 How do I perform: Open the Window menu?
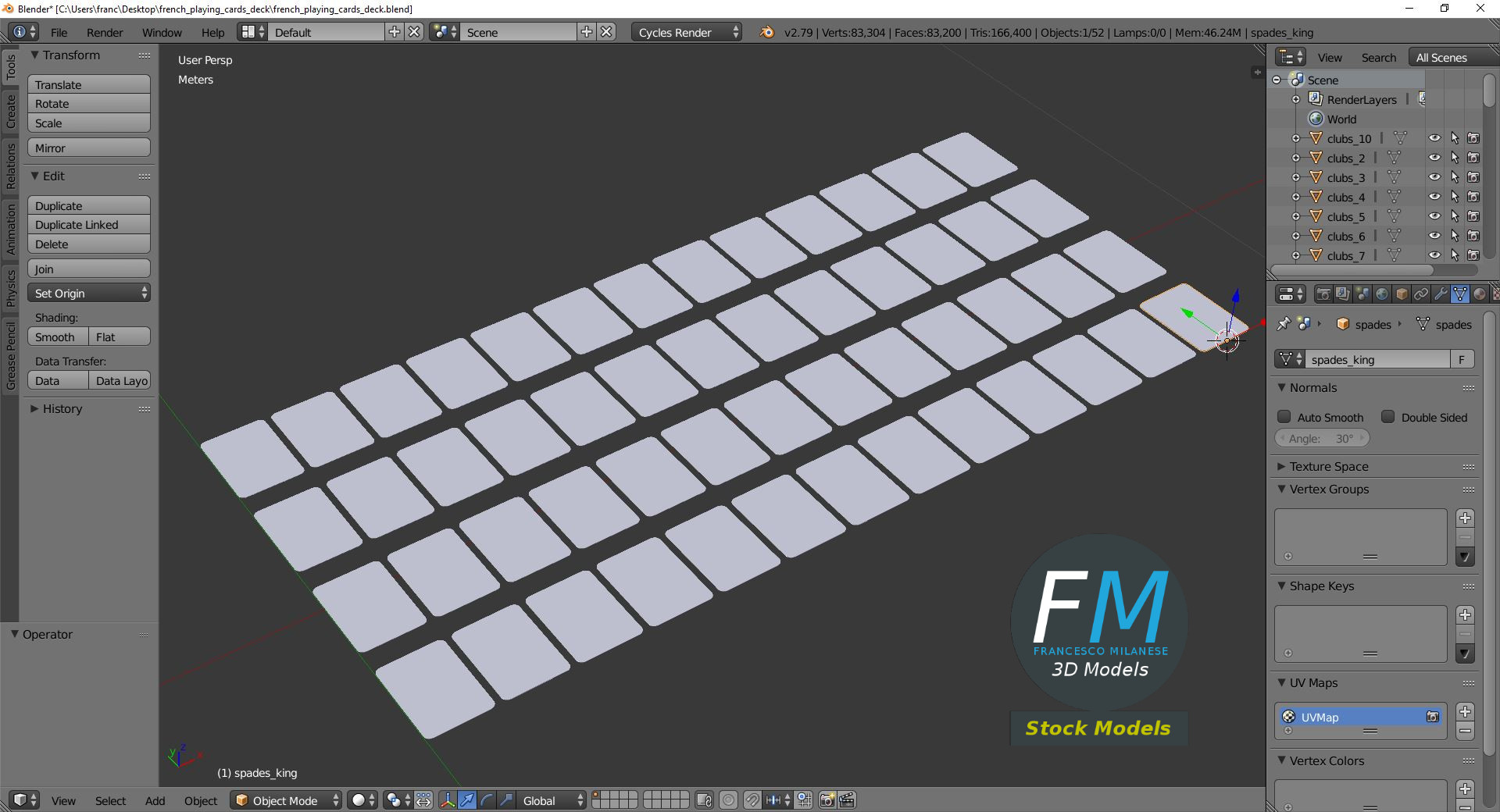162,32
